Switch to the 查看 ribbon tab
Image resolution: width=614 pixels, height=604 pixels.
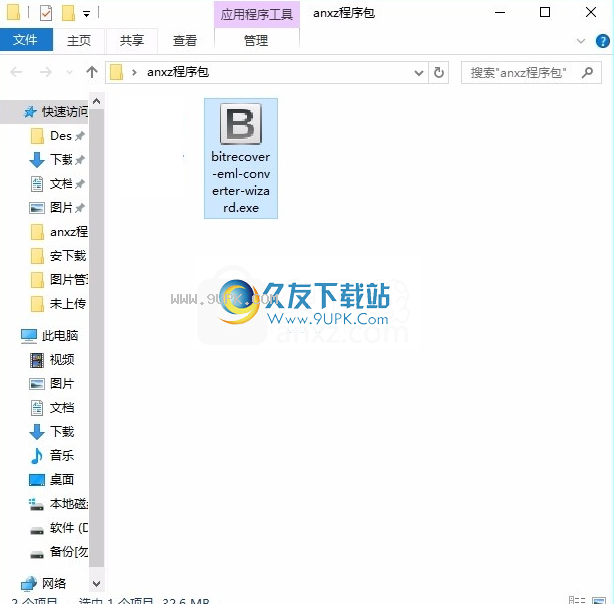(185, 40)
